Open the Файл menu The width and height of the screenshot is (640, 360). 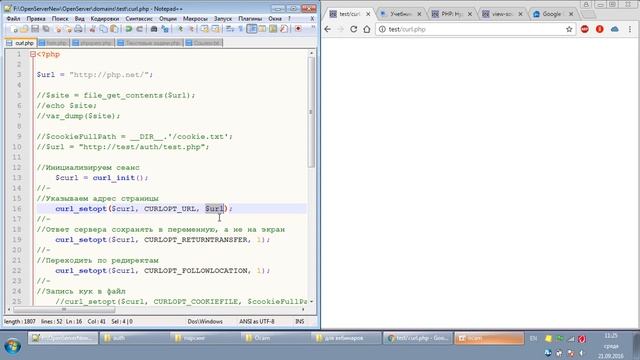click(x=13, y=18)
